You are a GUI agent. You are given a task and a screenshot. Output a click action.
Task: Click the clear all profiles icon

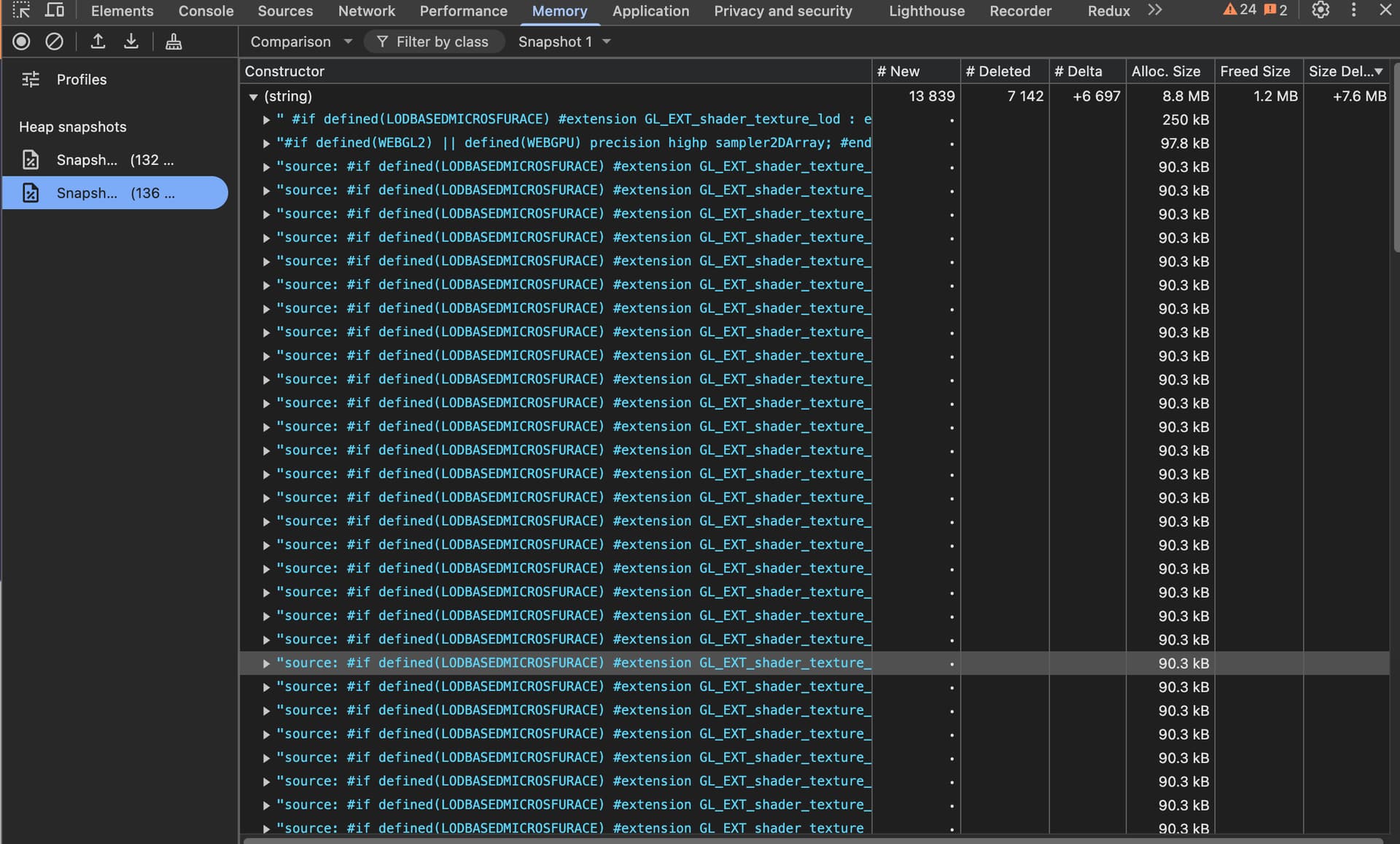tap(54, 42)
